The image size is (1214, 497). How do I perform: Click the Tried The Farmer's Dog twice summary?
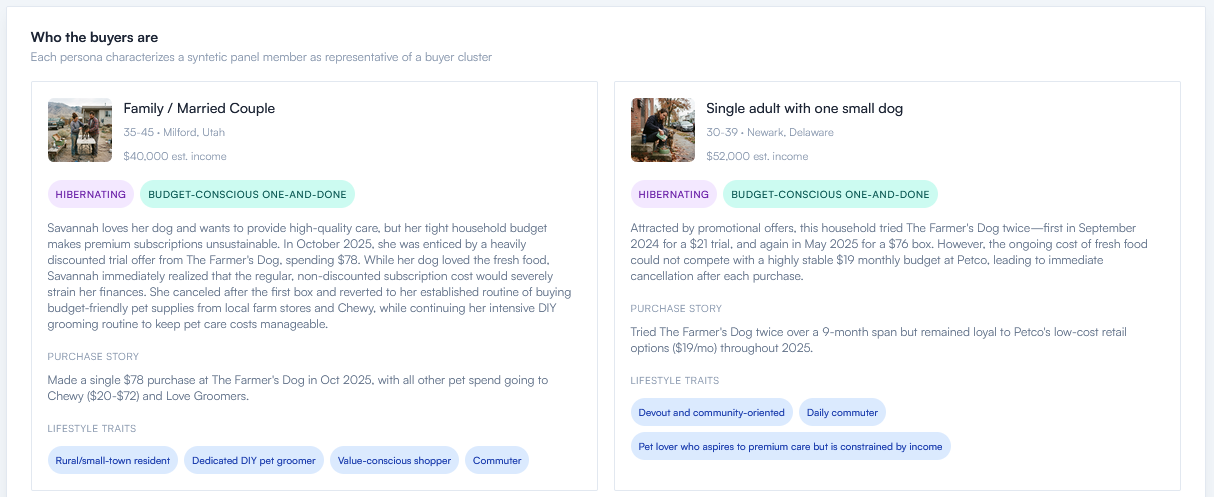coord(879,340)
